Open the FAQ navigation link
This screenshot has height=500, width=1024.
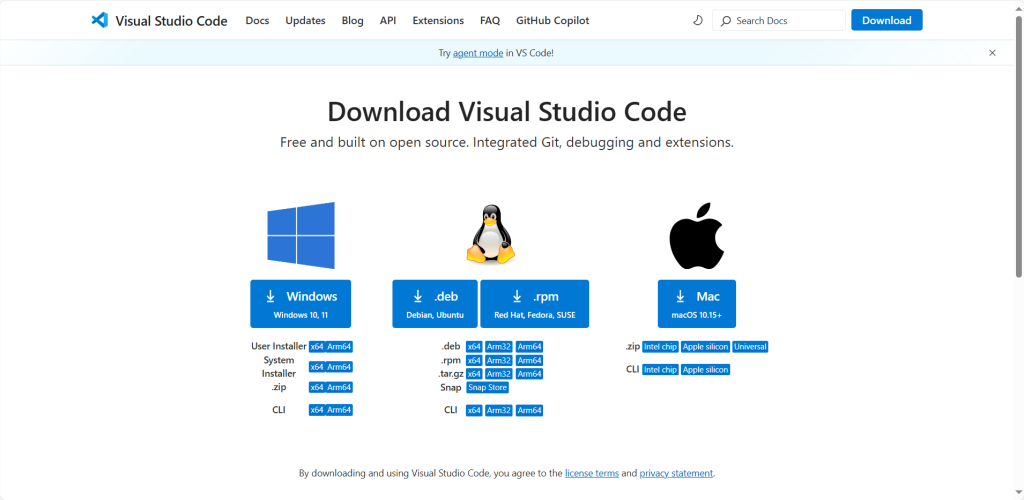pyautogui.click(x=490, y=21)
